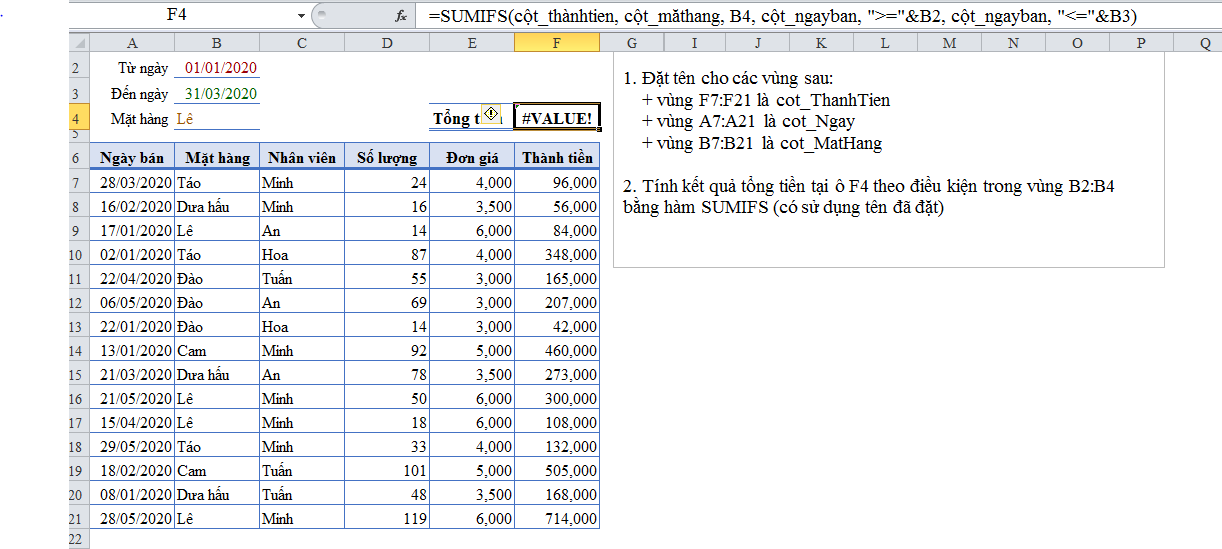
Task: Click date cell 17/01/2020
Action: click(x=132, y=231)
